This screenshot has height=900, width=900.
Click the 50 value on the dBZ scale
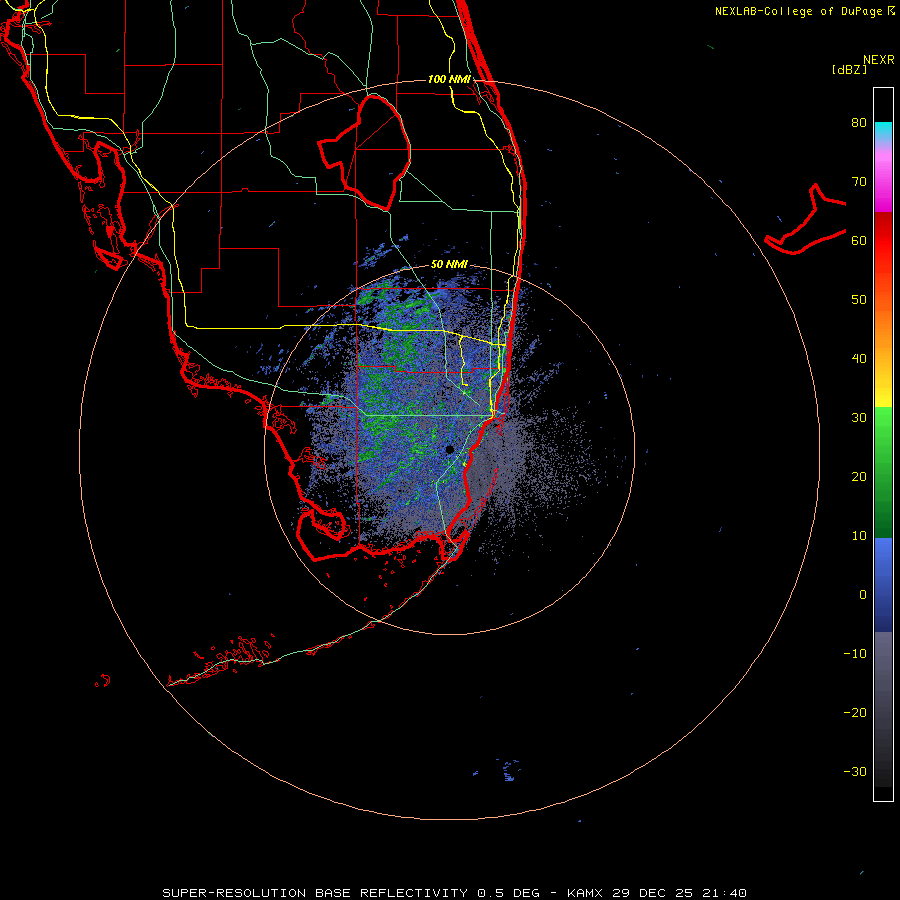(x=859, y=300)
